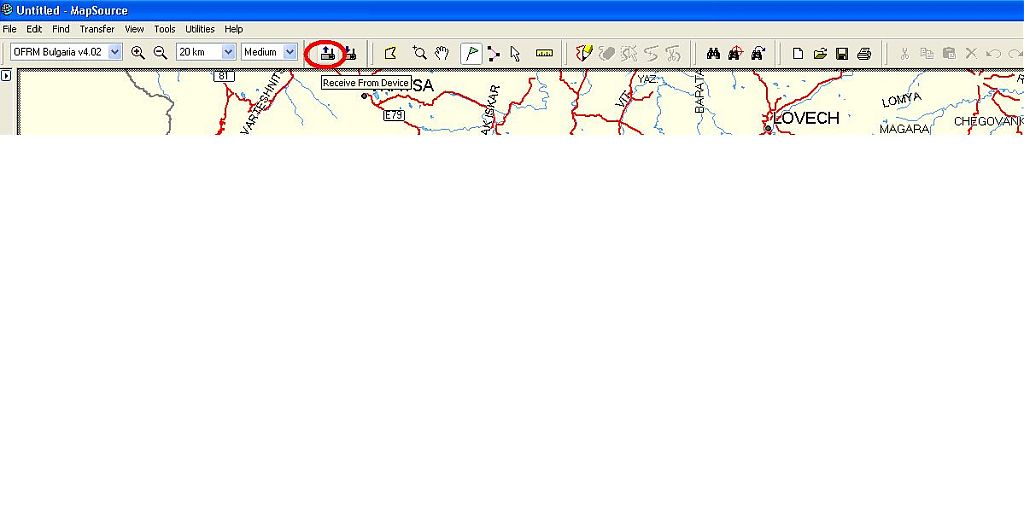This screenshot has height=512, width=1024.
Task: Click the binoculars with curved arrow icon
Action: [758, 54]
